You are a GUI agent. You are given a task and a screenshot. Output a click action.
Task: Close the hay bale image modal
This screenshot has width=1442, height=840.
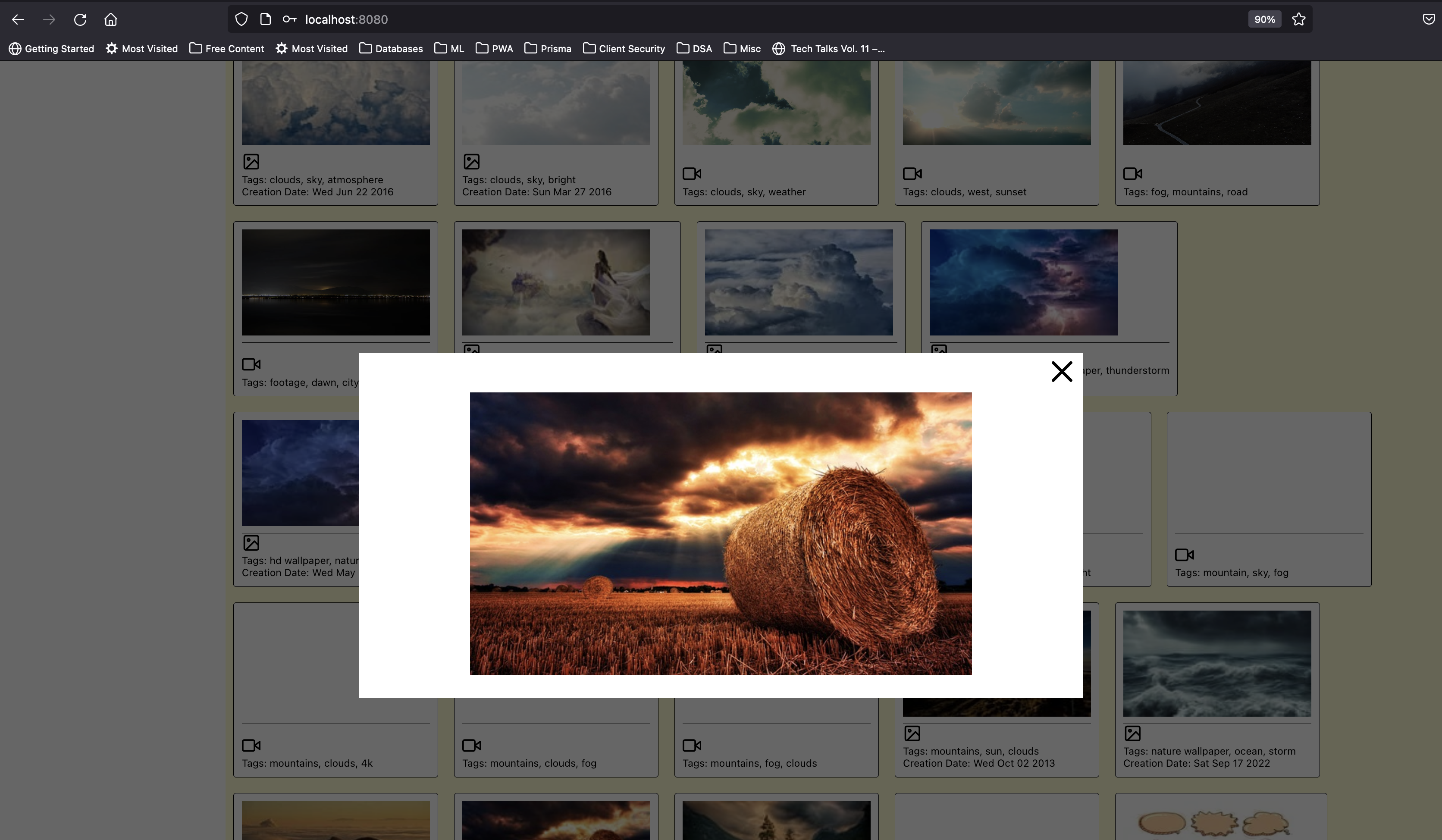point(1062,371)
